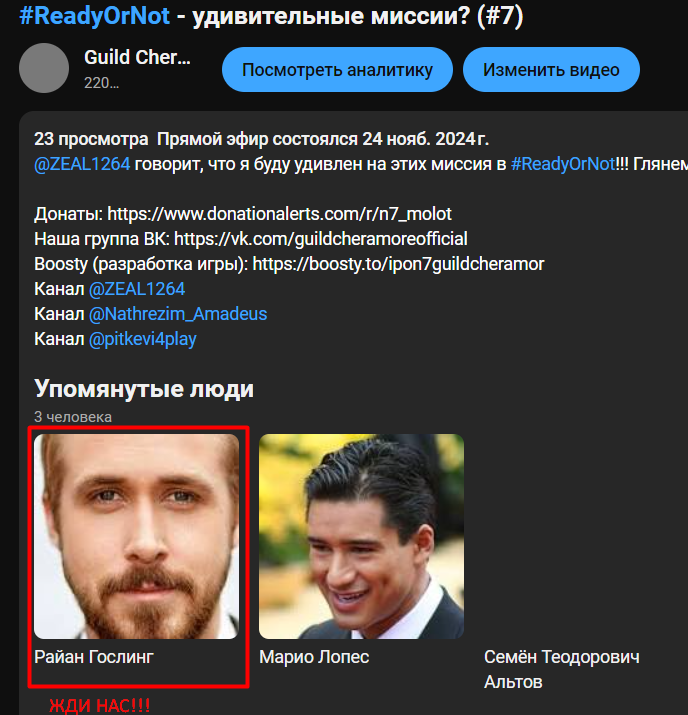Select the thumbnail captioned Марио Лопес
The width and height of the screenshot is (688, 715).
(x=361, y=536)
